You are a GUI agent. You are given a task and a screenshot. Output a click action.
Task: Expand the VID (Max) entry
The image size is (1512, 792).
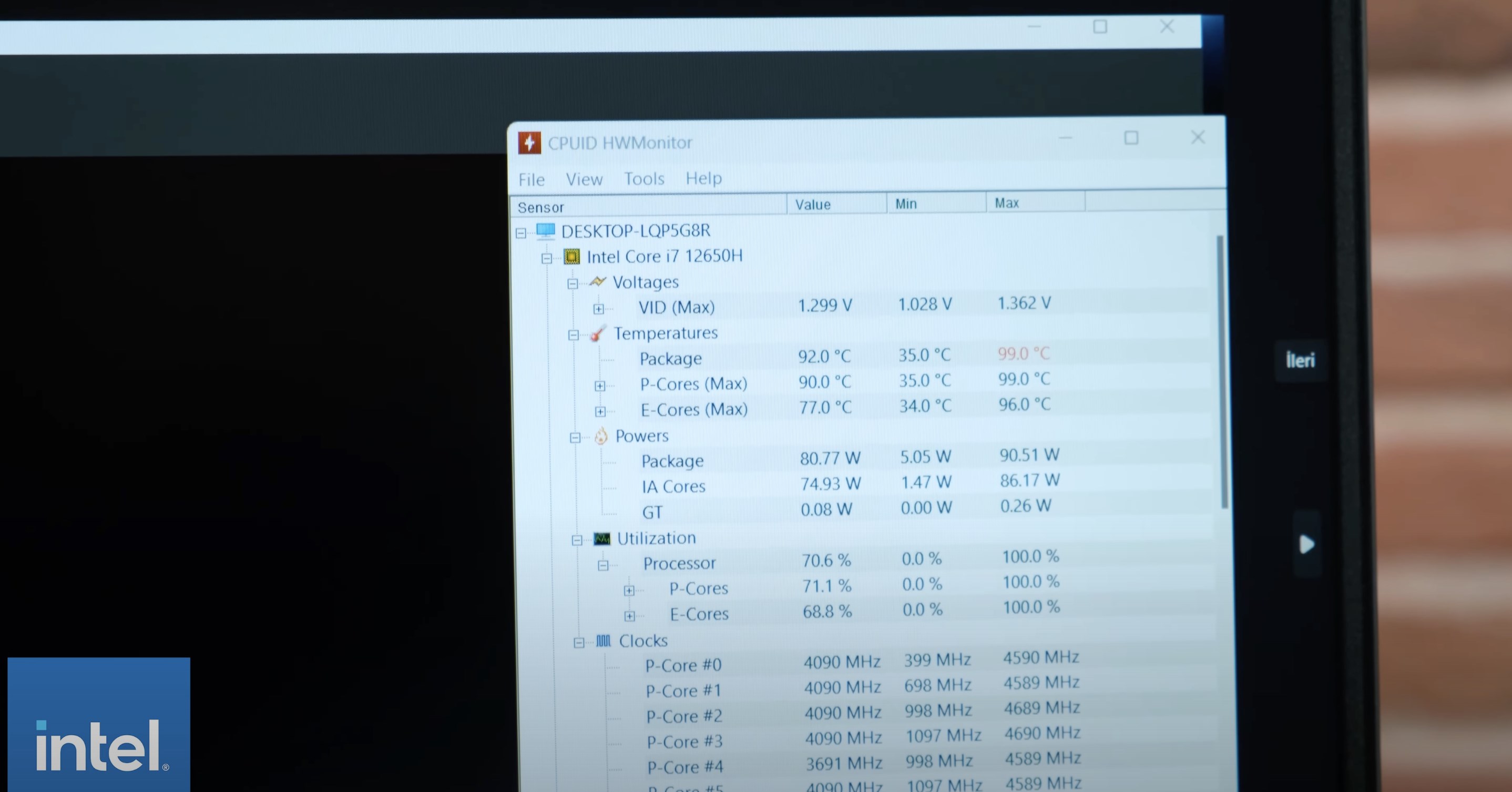pyautogui.click(x=598, y=309)
